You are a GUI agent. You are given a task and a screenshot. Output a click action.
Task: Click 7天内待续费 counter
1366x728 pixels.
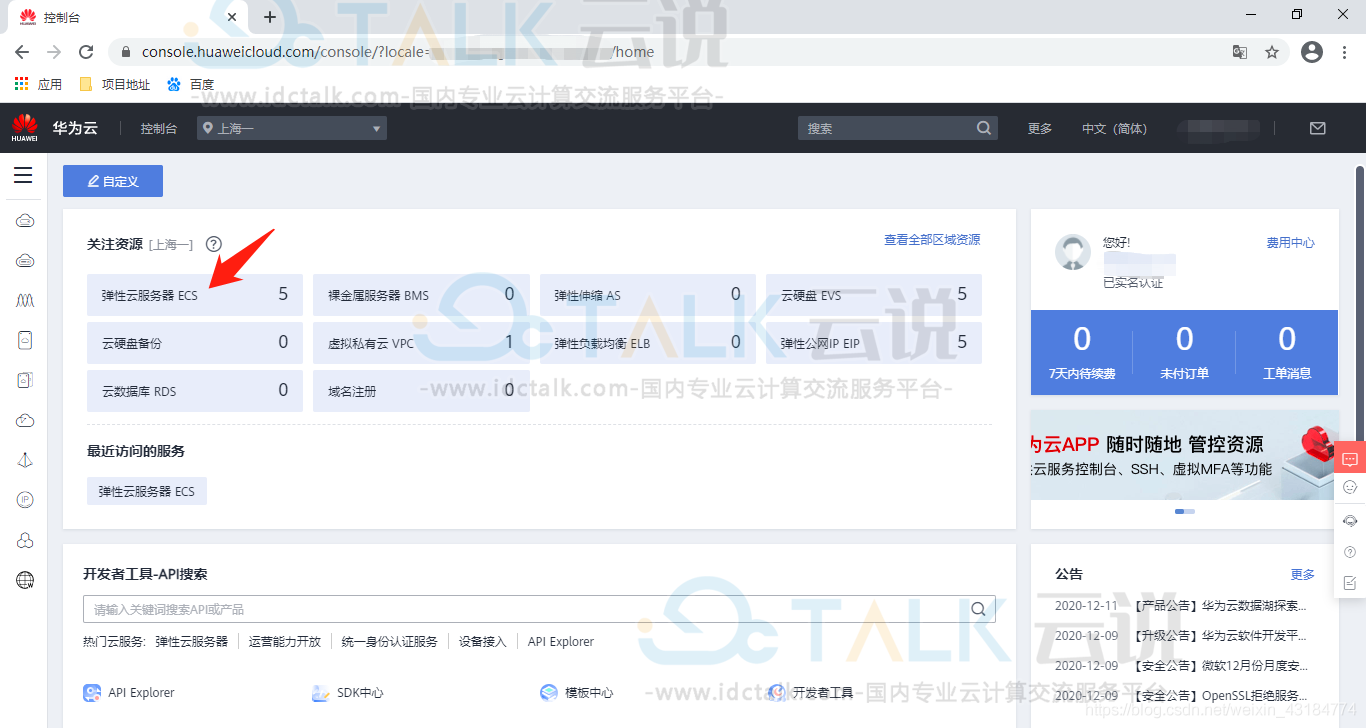(x=1082, y=351)
